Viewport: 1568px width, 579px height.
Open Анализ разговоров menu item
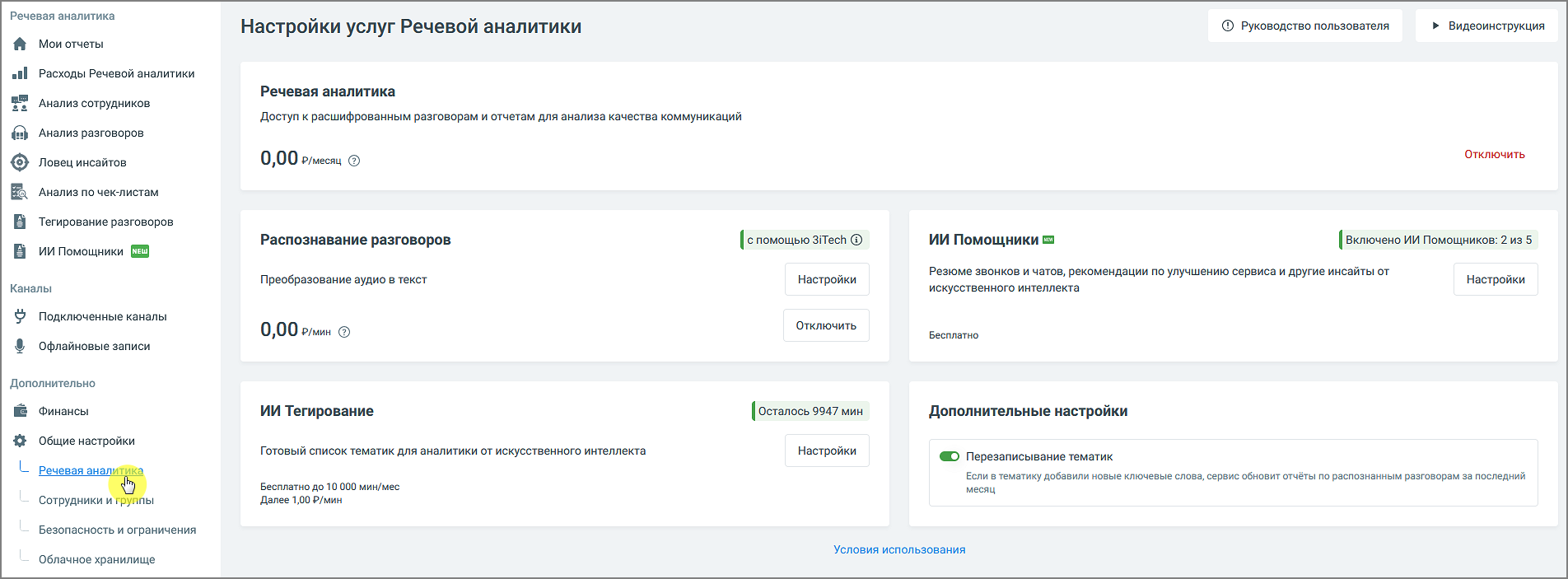point(91,133)
